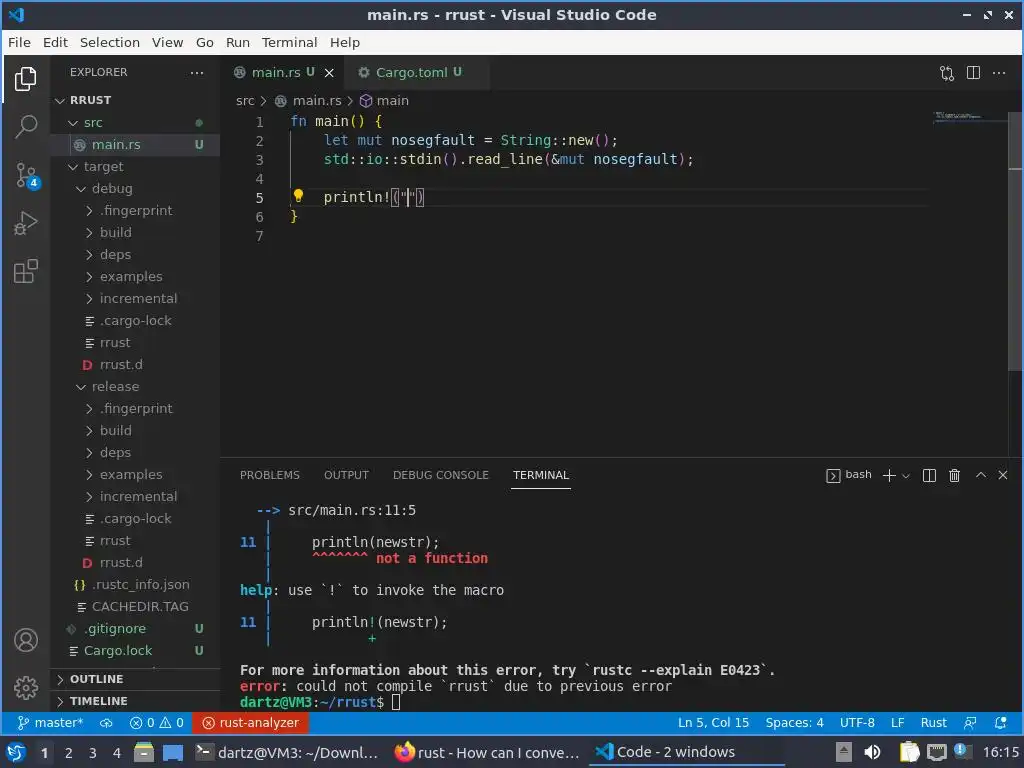Open the Run and Debug view
1024x768 pixels.
tap(25, 223)
